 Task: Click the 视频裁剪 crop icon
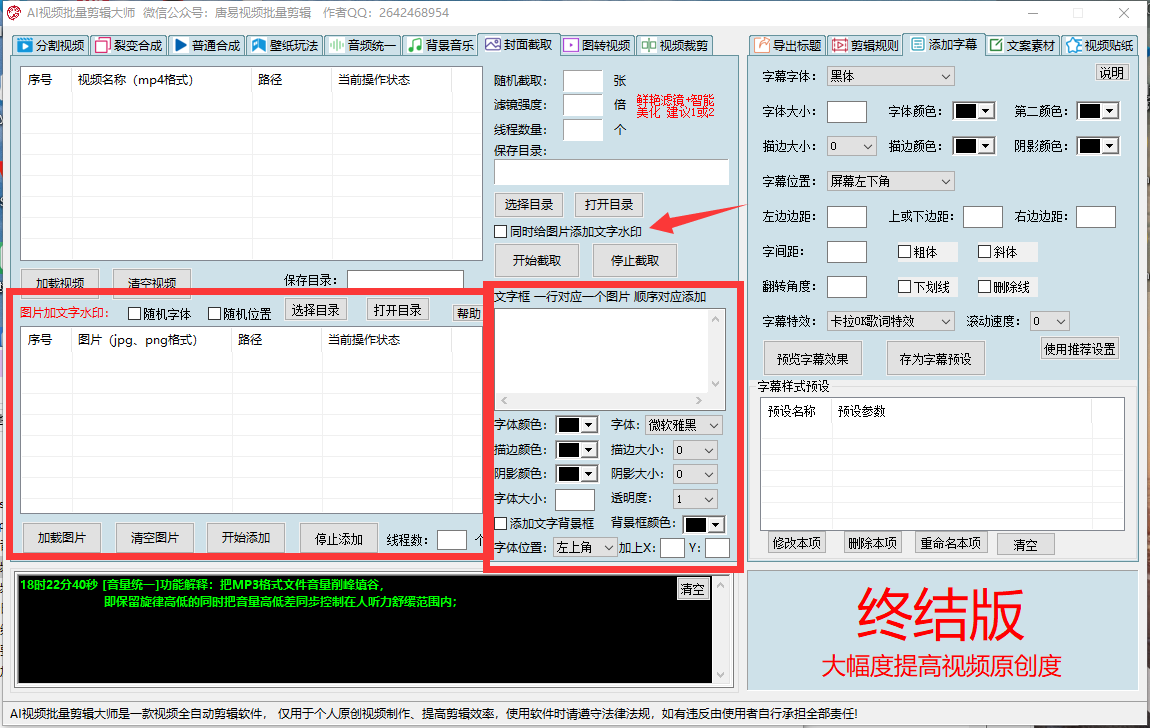click(x=648, y=45)
